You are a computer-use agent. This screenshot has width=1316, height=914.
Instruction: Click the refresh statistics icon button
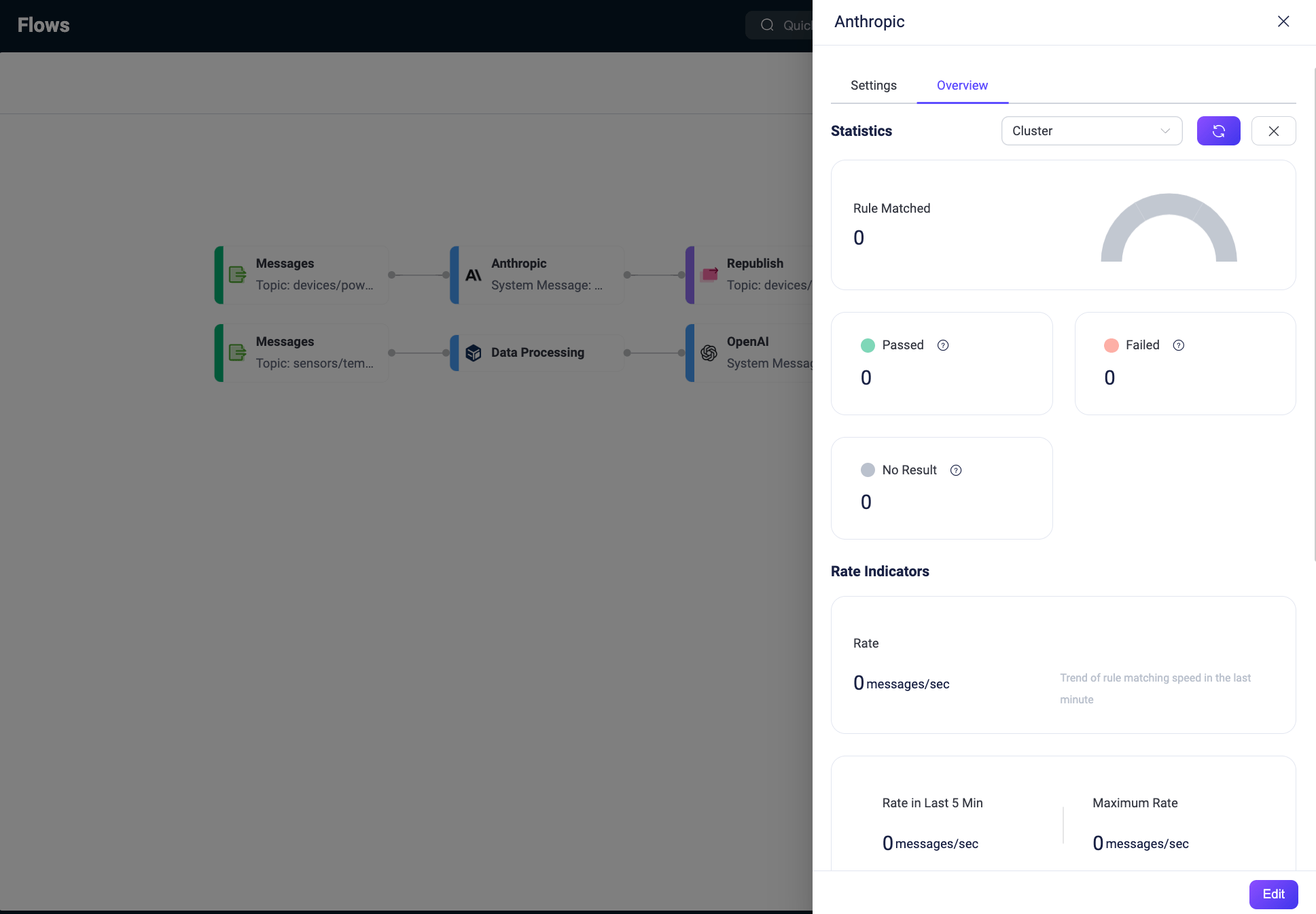click(1218, 131)
